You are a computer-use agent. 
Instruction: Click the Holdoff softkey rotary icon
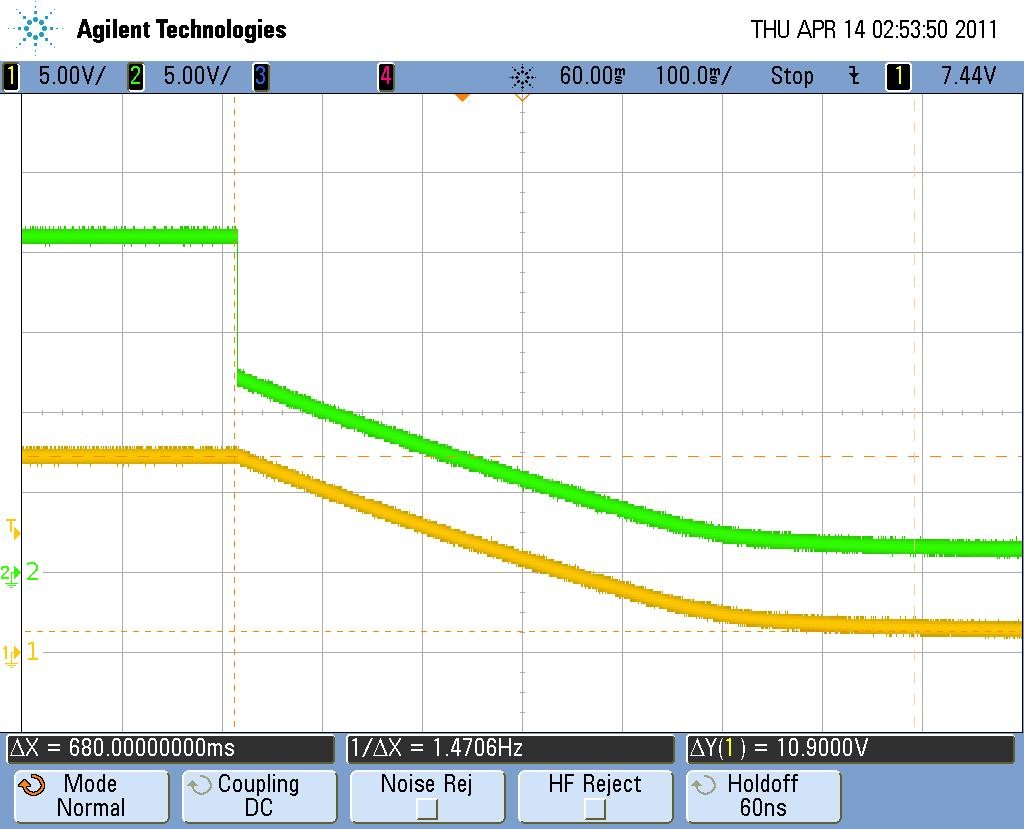703,785
